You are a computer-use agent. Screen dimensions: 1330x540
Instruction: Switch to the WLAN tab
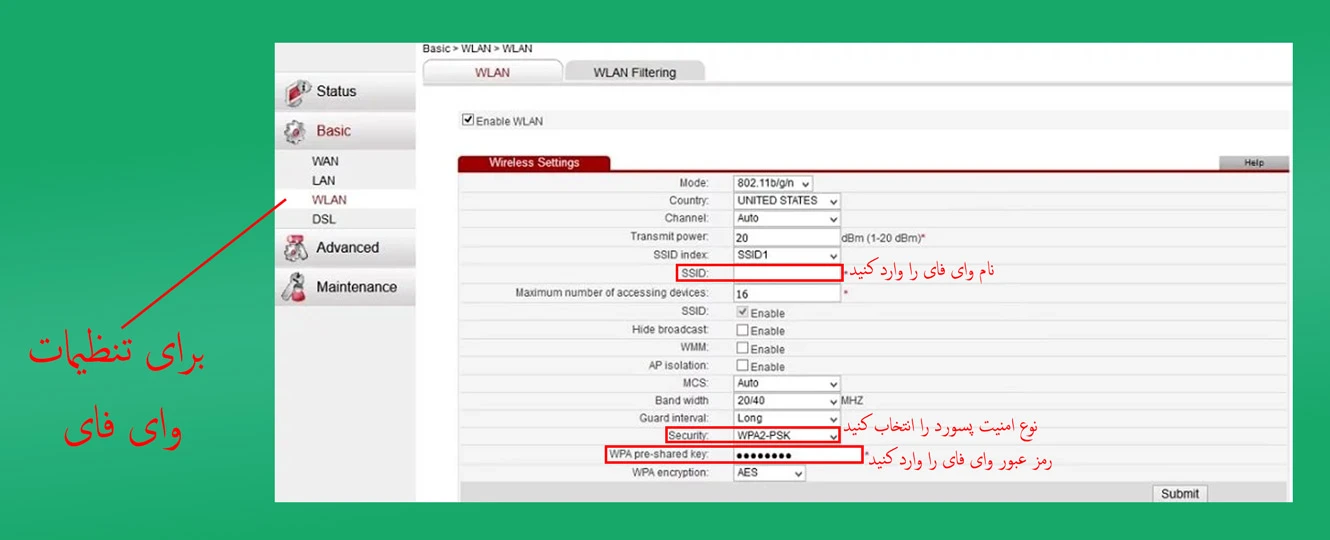[x=492, y=72]
